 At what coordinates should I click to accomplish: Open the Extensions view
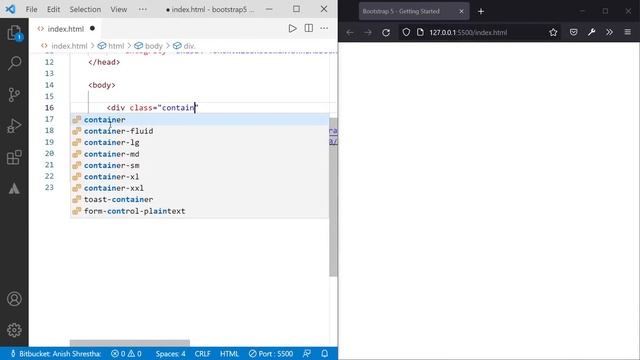click(x=14, y=157)
